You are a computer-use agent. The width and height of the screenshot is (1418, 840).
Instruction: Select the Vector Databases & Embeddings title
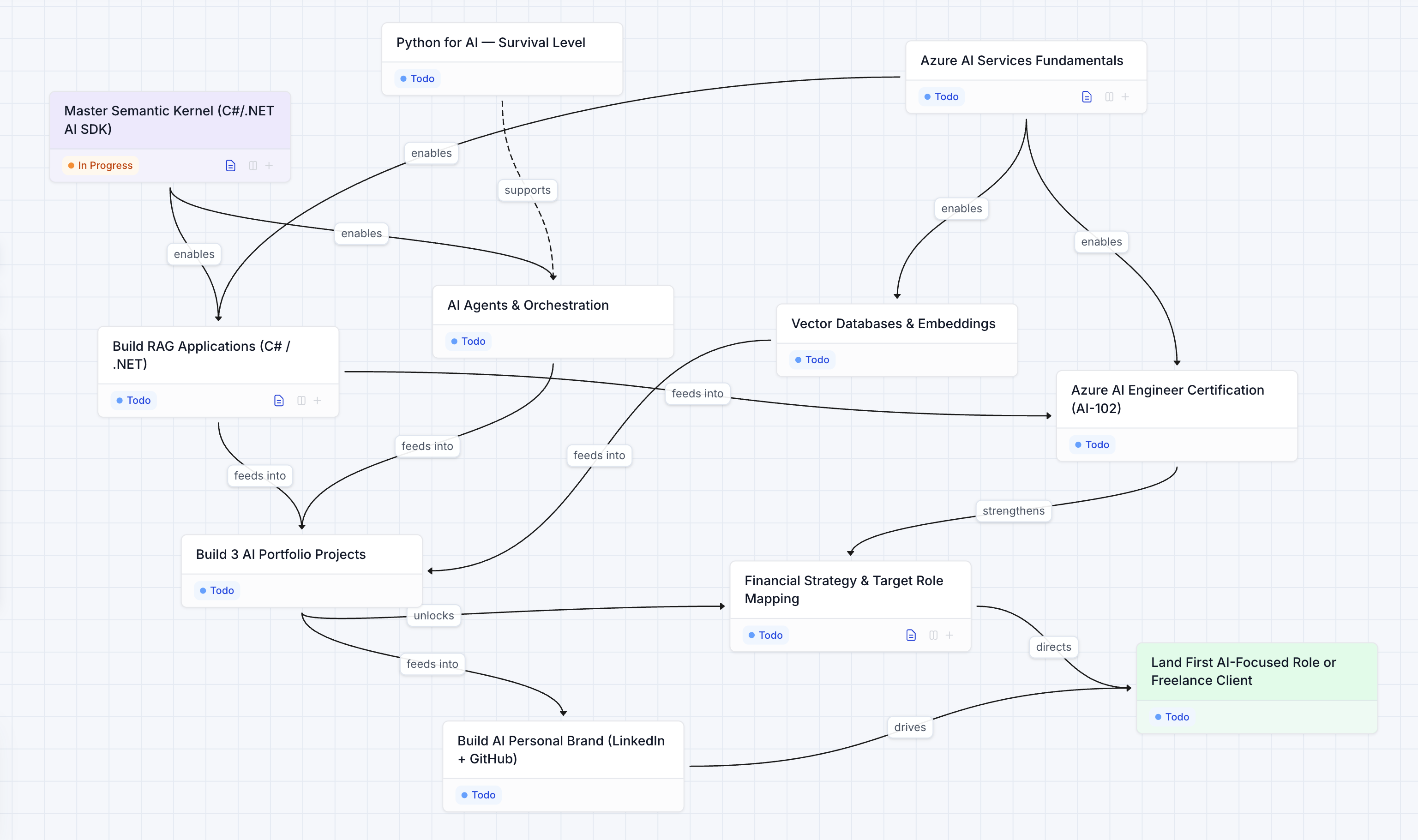(x=893, y=323)
